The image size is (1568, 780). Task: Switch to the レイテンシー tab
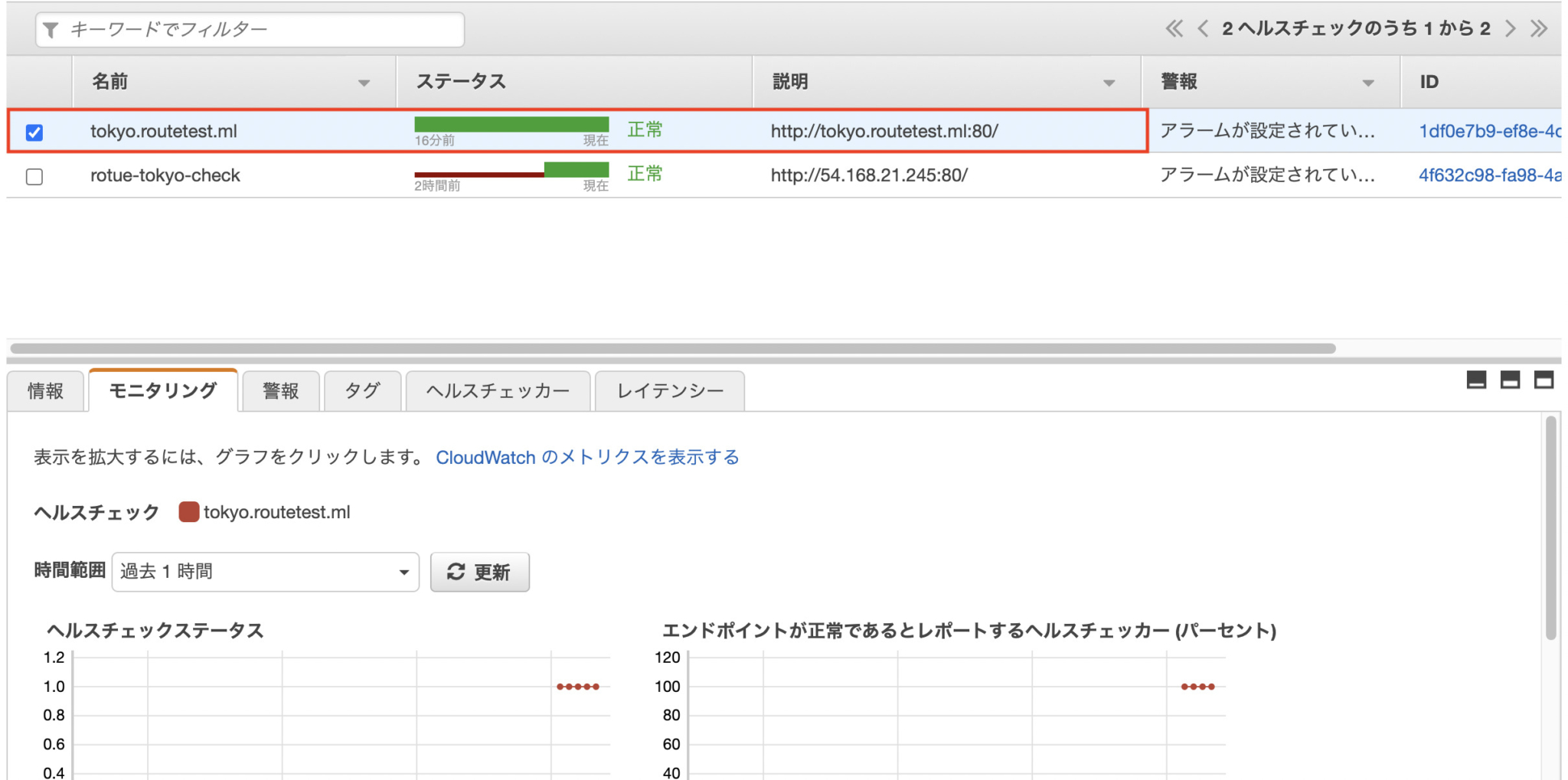pyautogui.click(x=669, y=390)
